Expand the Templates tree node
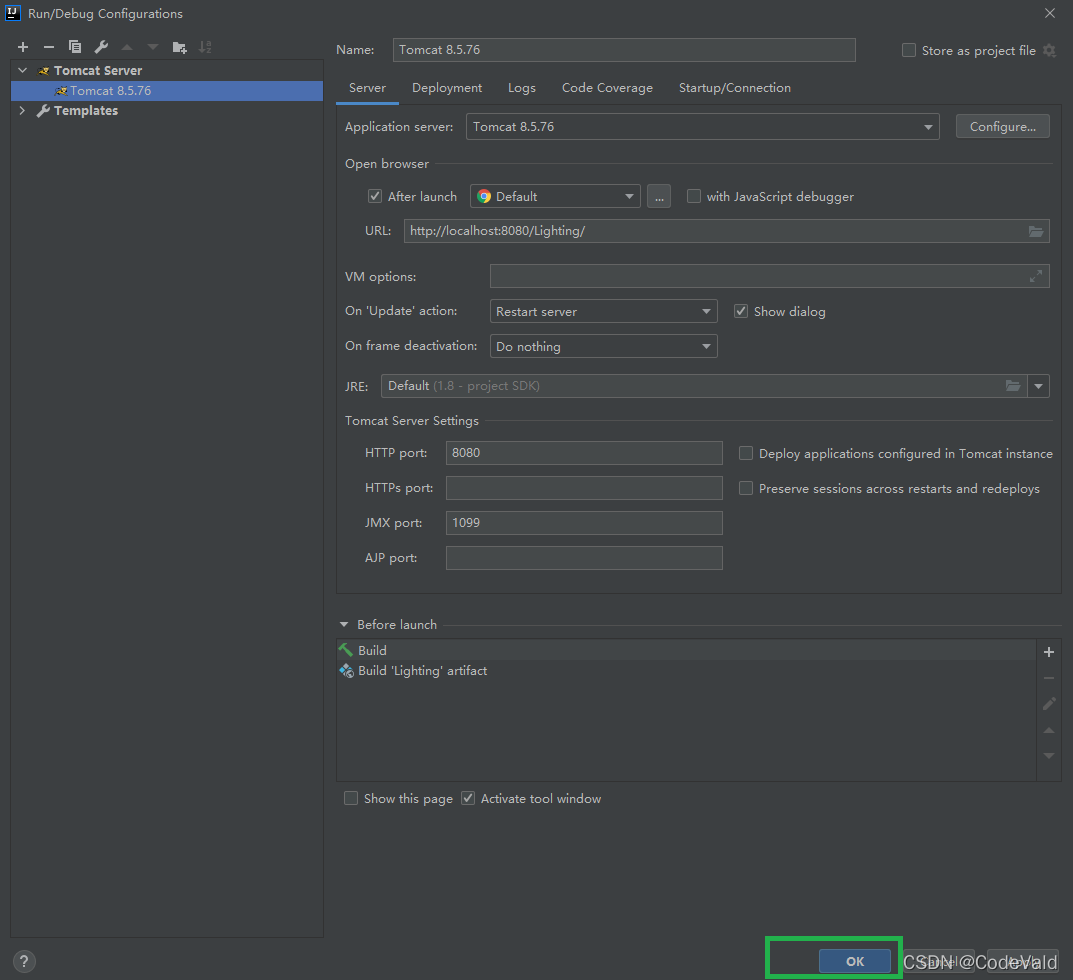The image size is (1073, 980). (x=23, y=110)
